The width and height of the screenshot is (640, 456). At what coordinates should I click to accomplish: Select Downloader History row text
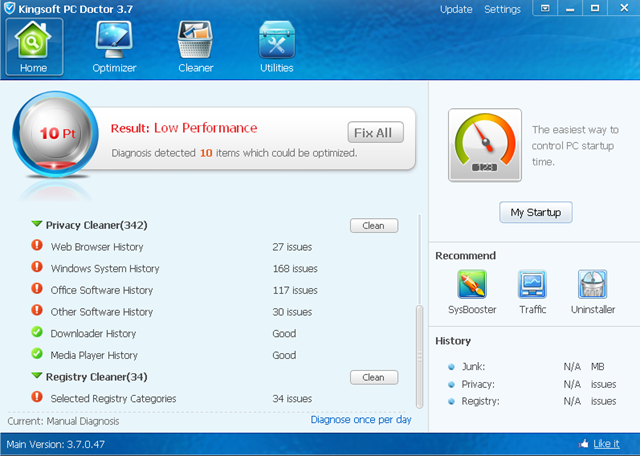click(x=93, y=334)
